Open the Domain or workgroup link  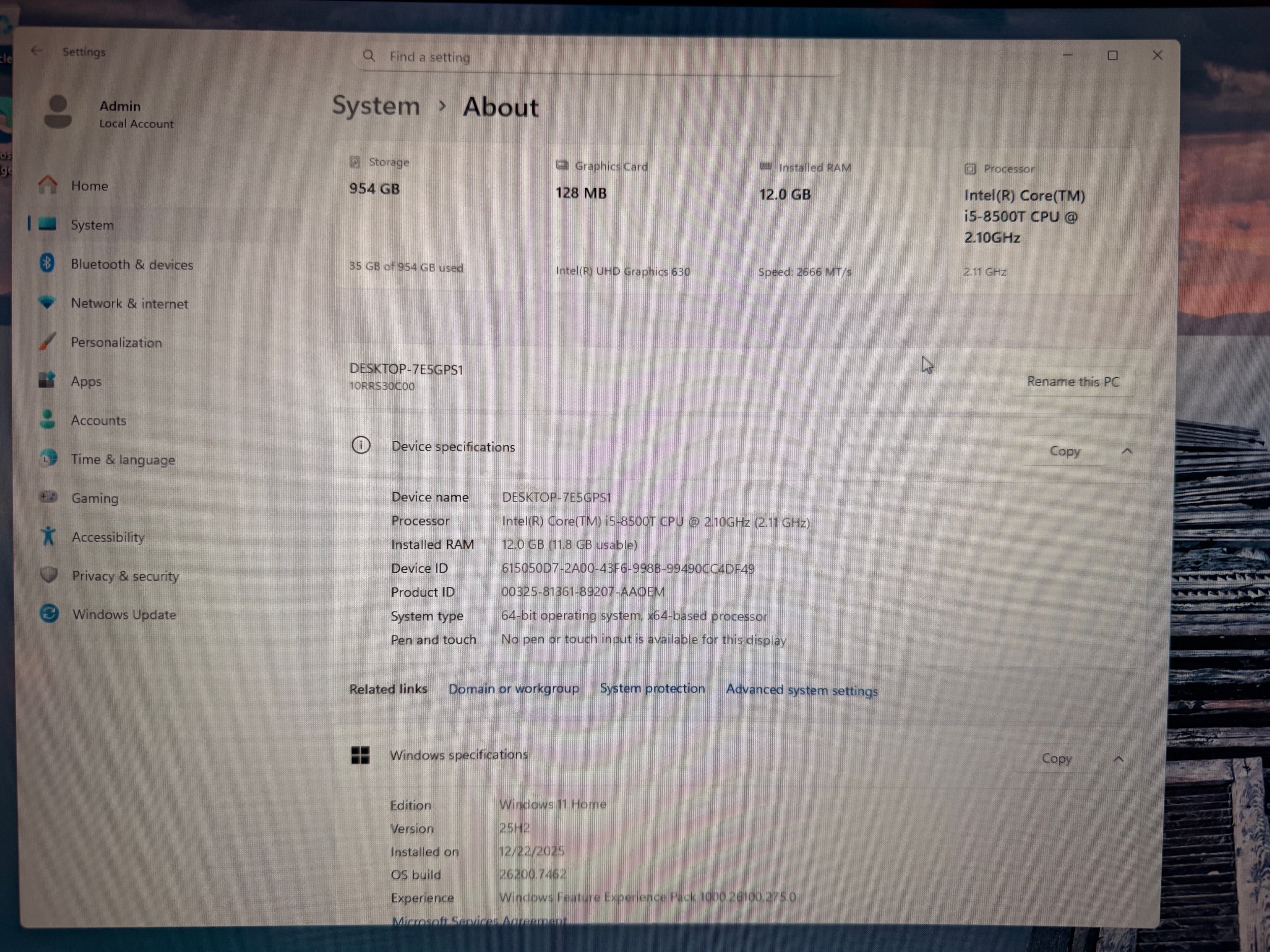(513, 688)
